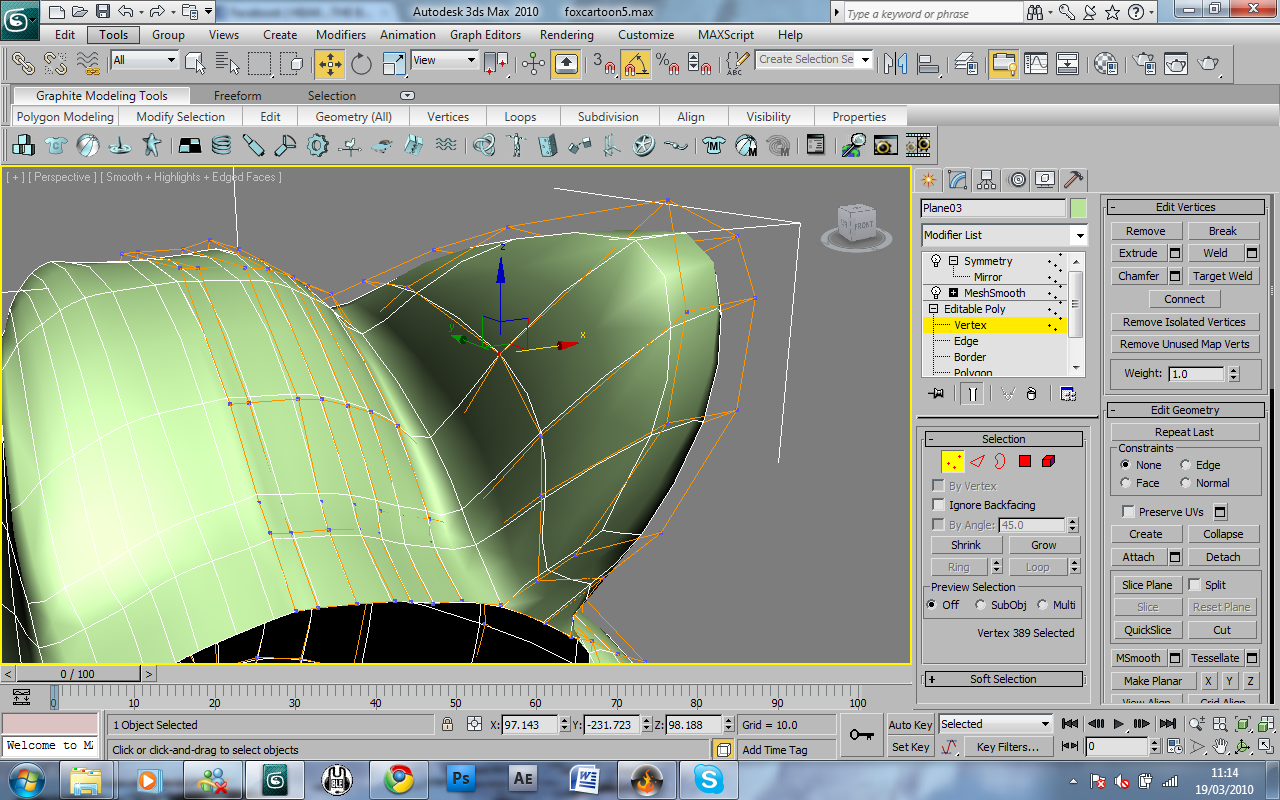Open the Hierarchy command panel tab
Viewport: 1280px width, 800px height.
click(987, 180)
